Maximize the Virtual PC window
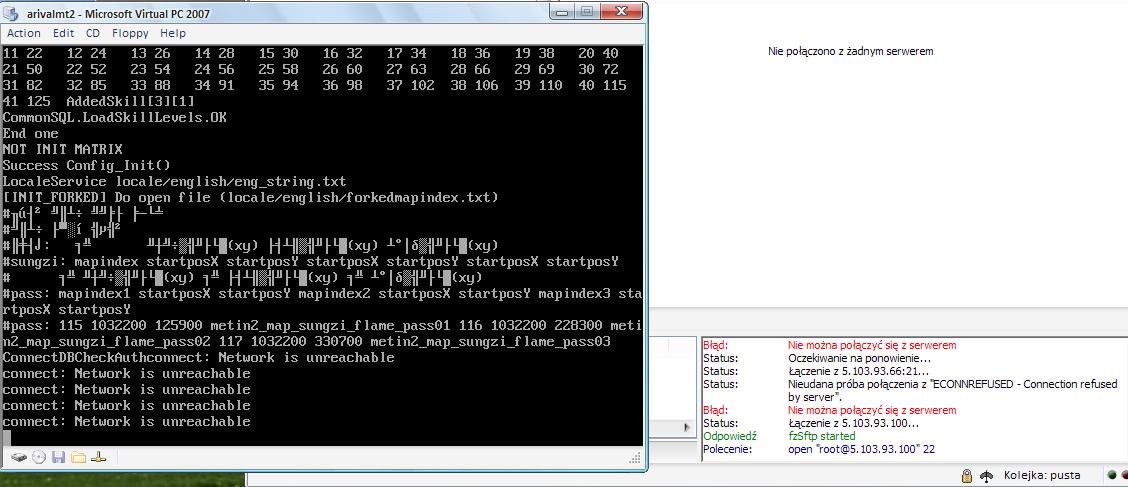The width and height of the screenshot is (1128, 487). [587, 11]
